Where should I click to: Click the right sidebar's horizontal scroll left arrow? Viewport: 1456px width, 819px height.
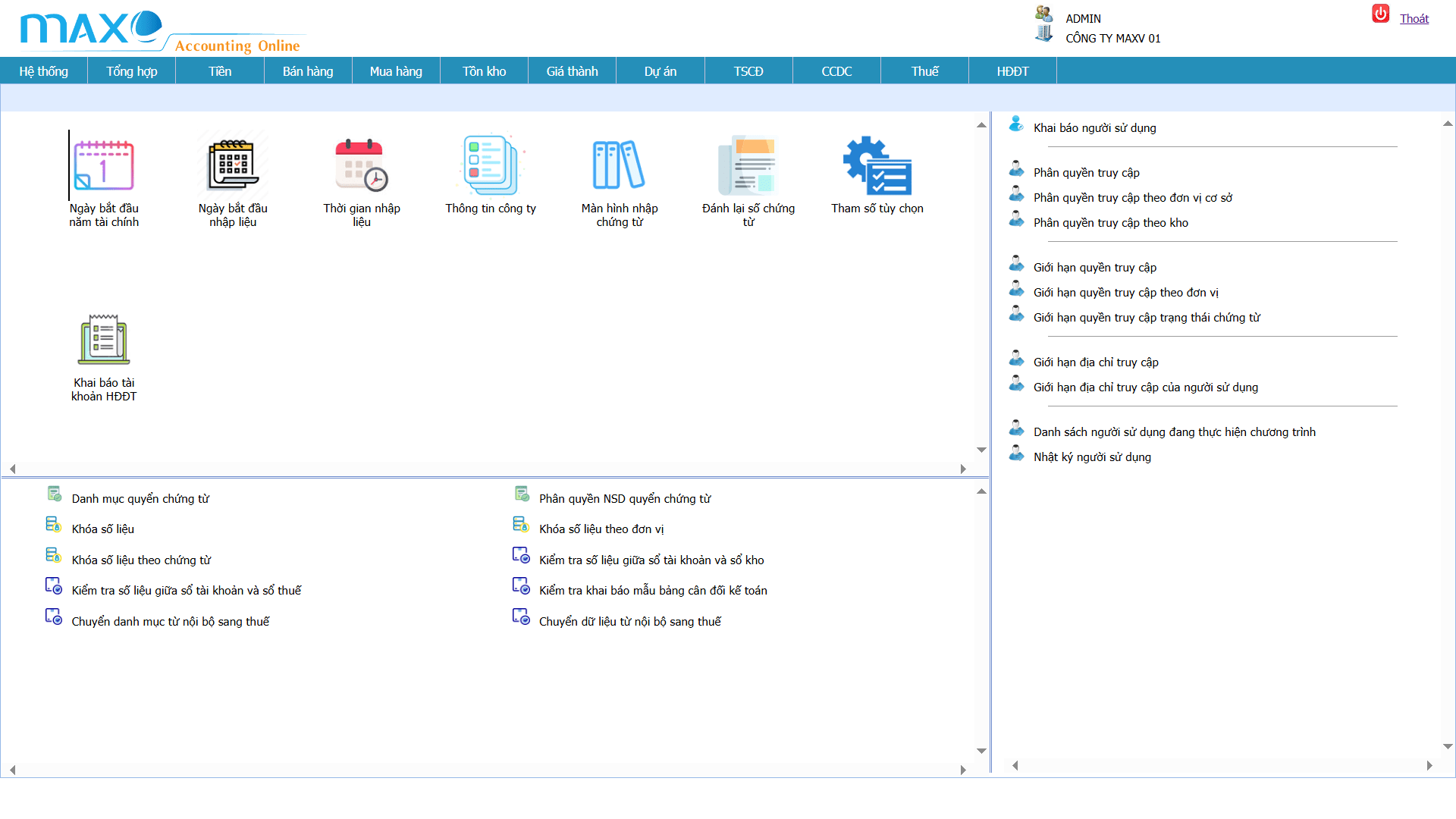coord(1015,766)
